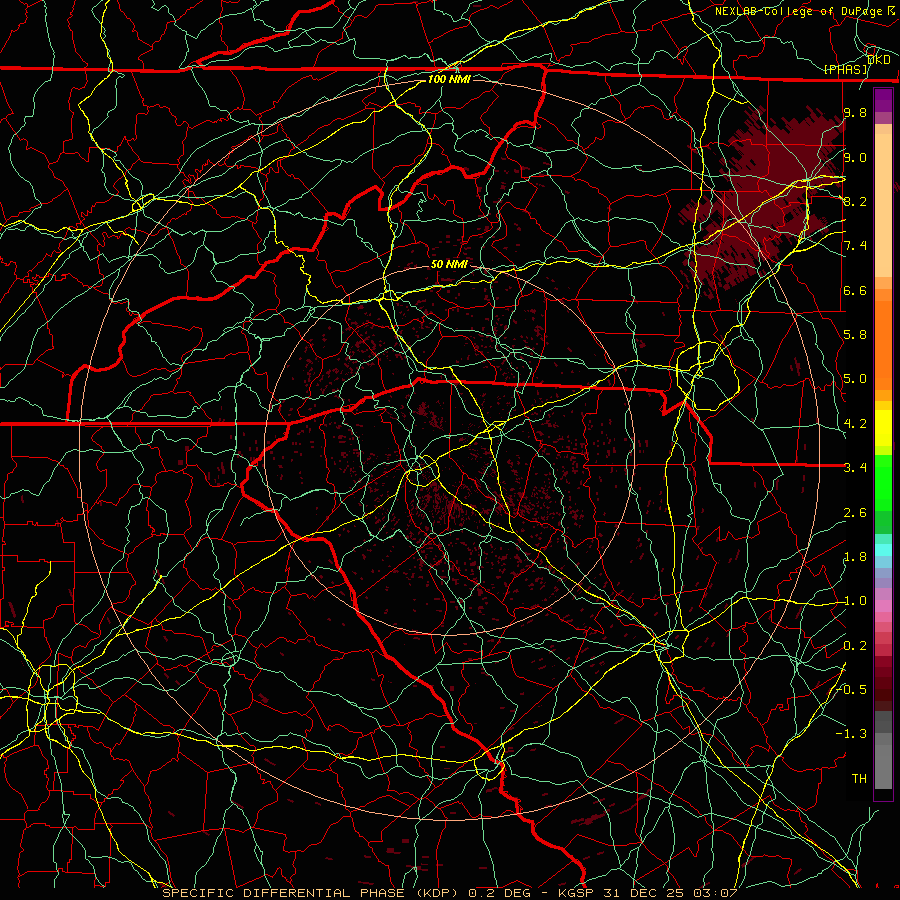The width and height of the screenshot is (900, 900).
Task: Click the 'KGSP' radar site identifier
Action: [575, 893]
